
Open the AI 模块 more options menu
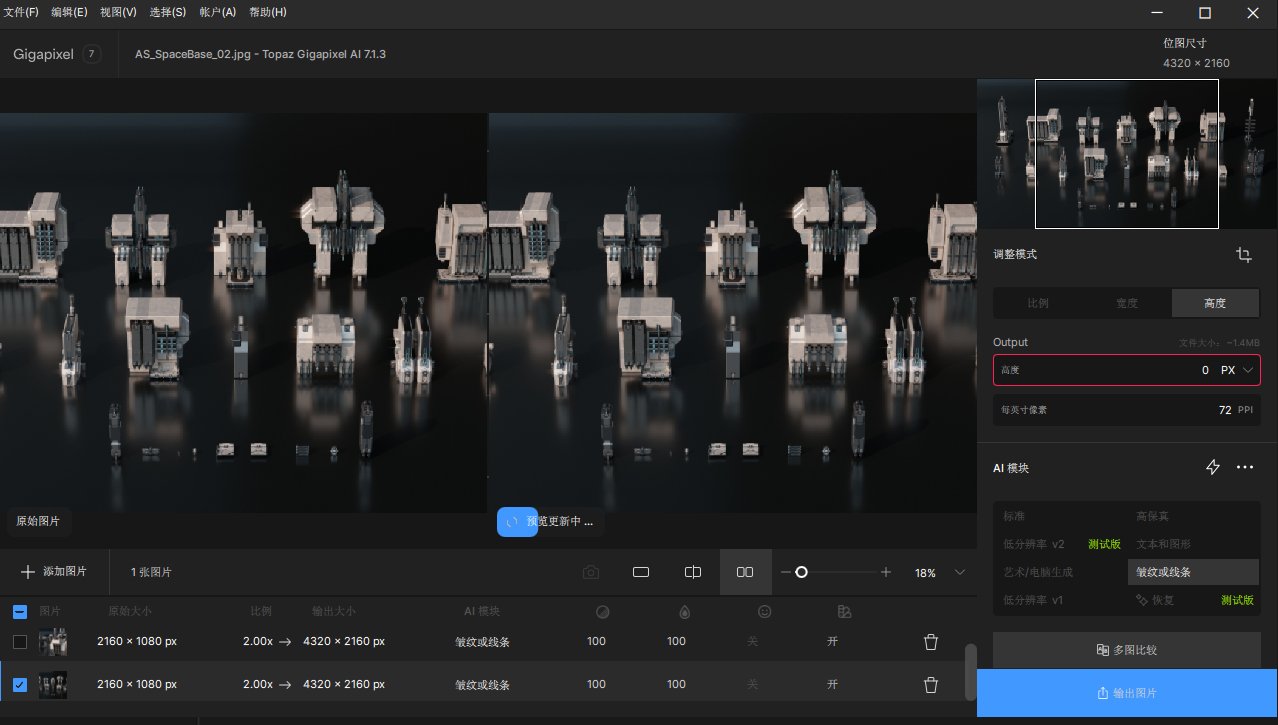coord(1245,467)
